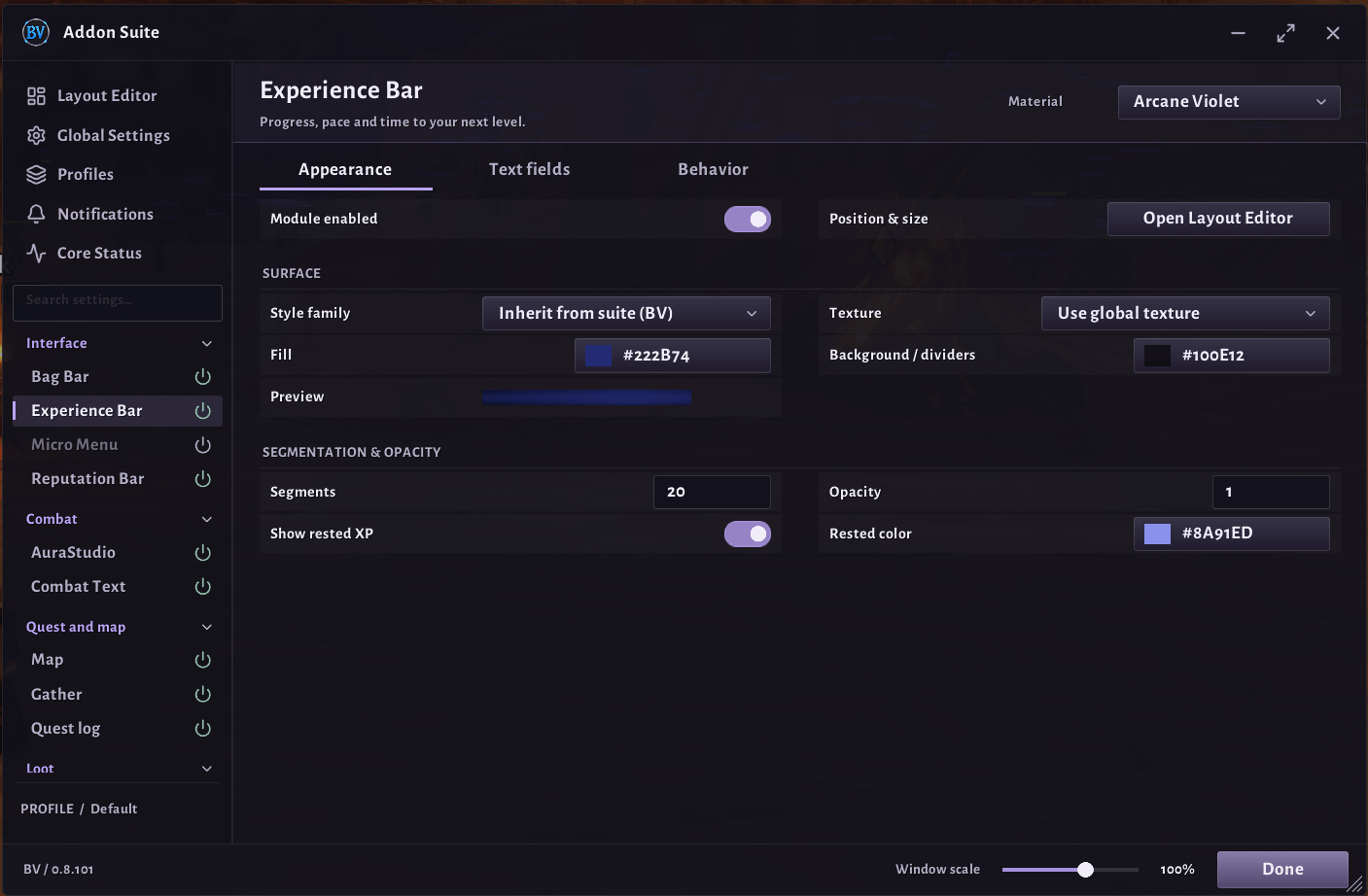Click the Profiles stack icon

pyautogui.click(x=36, y=174)
